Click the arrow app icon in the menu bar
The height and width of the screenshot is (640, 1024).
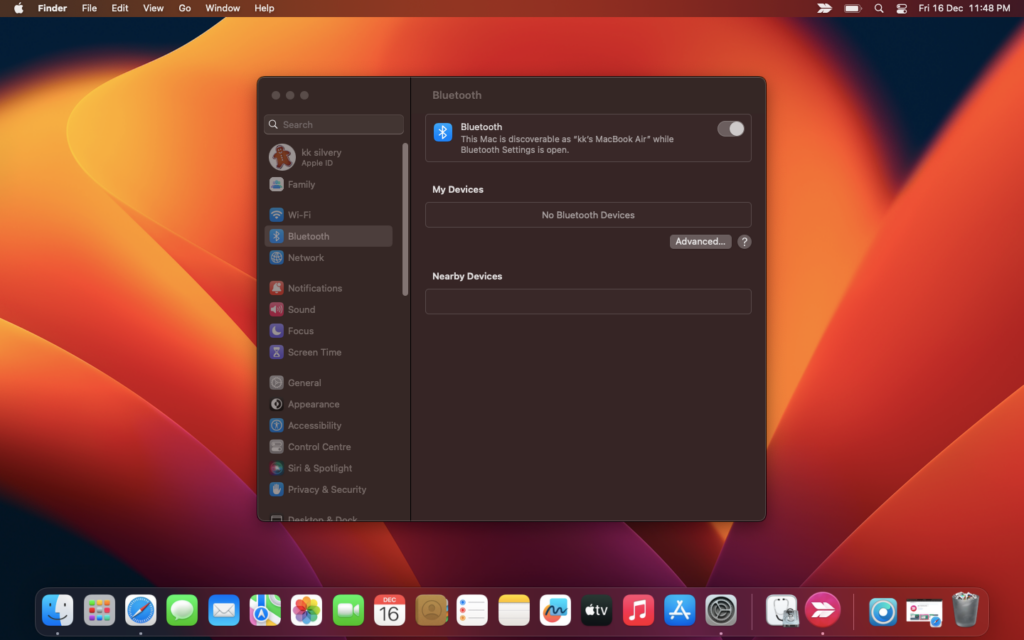point(824,8)
